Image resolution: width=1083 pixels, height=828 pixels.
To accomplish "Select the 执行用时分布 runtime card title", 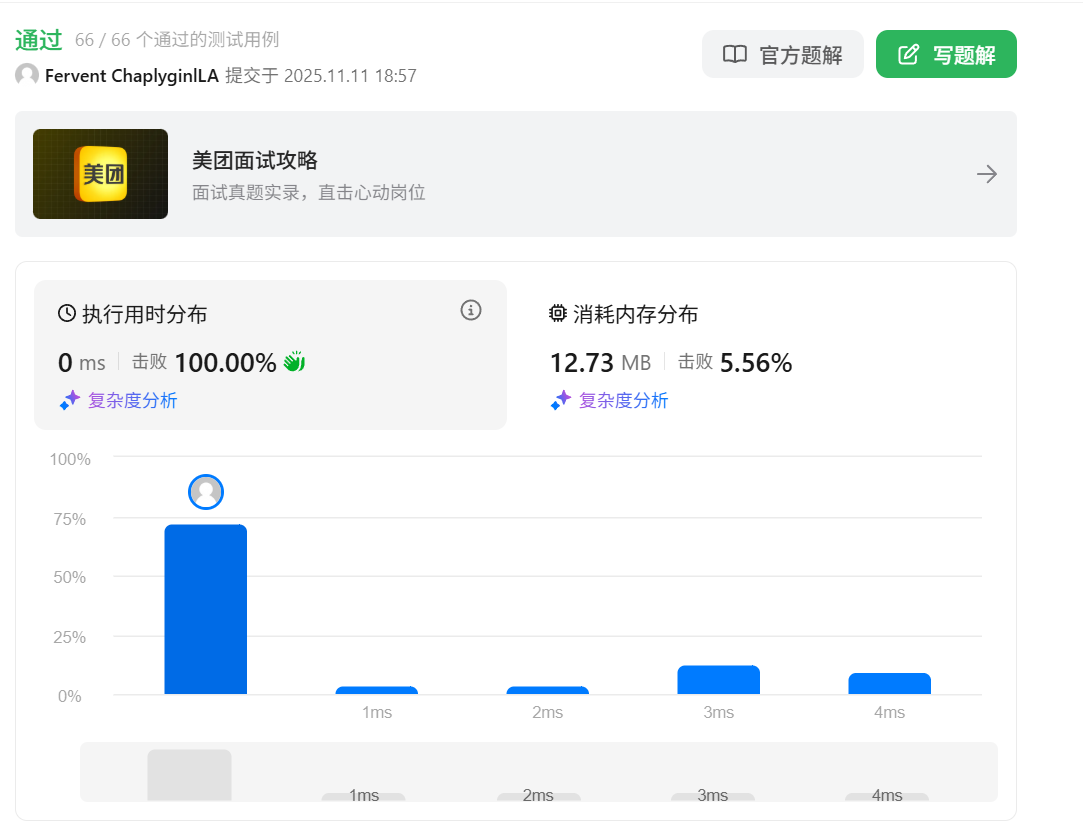I will point(144,314).
